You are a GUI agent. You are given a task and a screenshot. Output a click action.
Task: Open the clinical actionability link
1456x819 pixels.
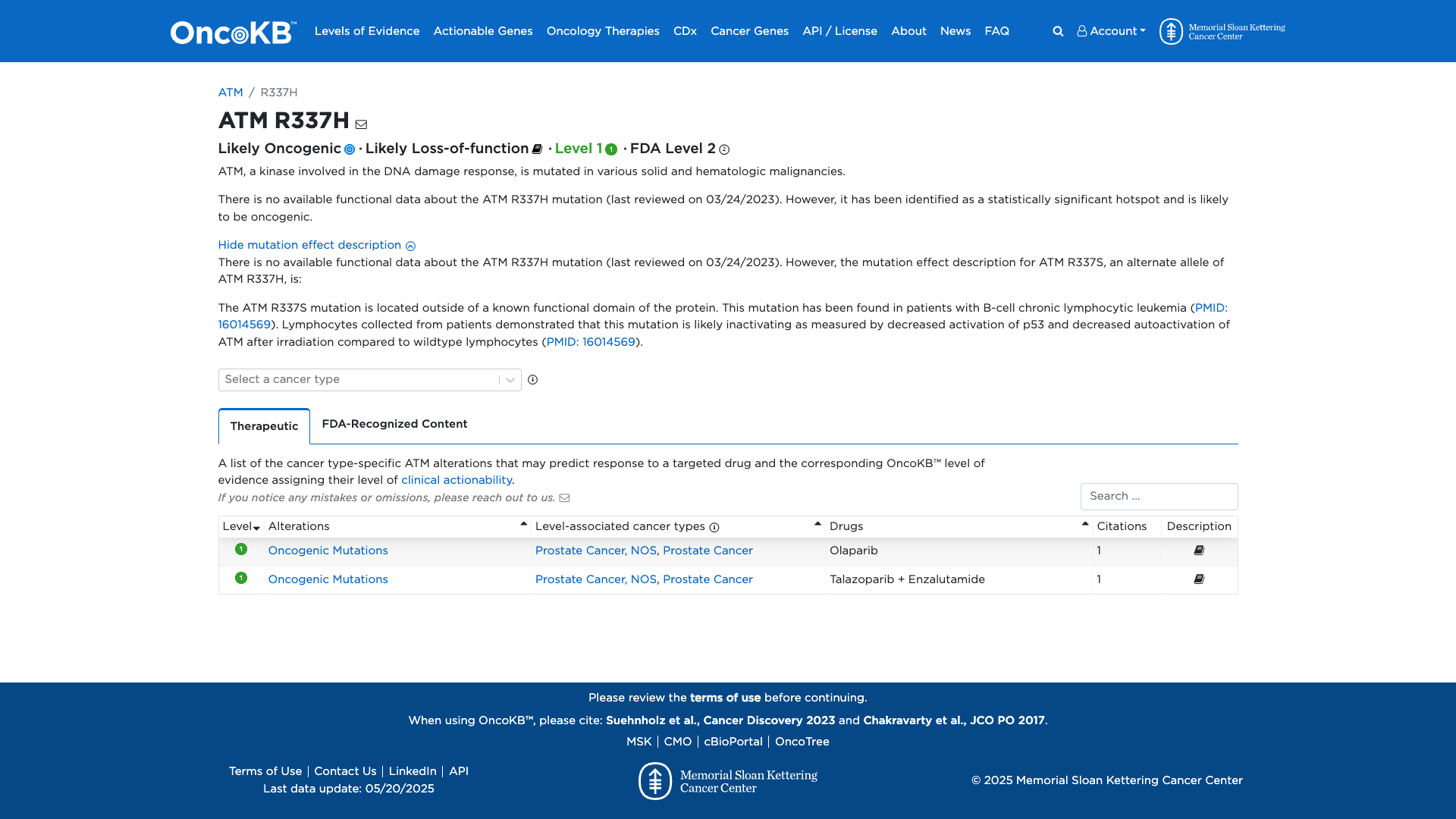click(457, 480)
